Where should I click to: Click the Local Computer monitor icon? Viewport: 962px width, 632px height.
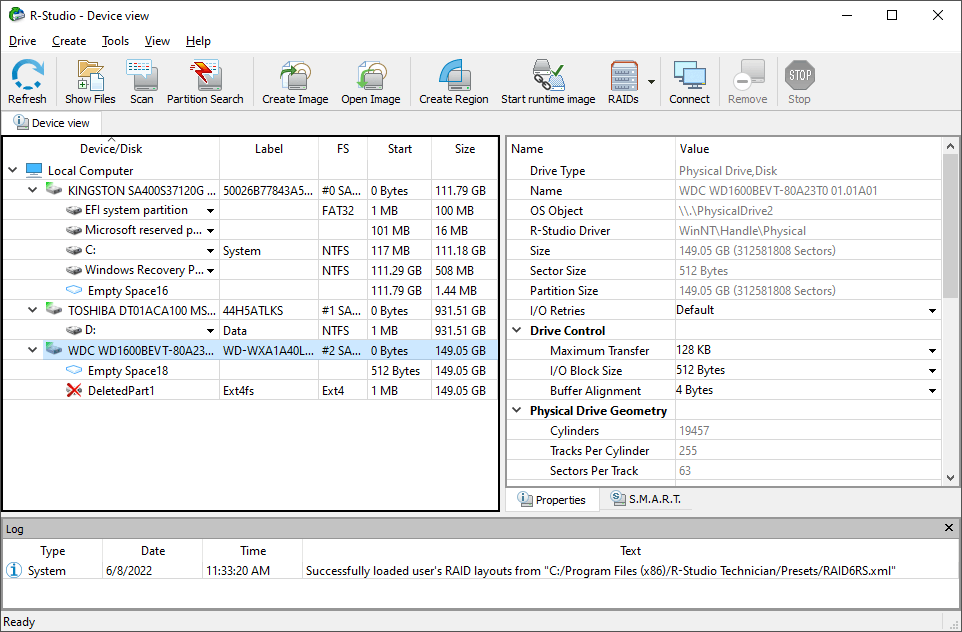pos(34,170)
